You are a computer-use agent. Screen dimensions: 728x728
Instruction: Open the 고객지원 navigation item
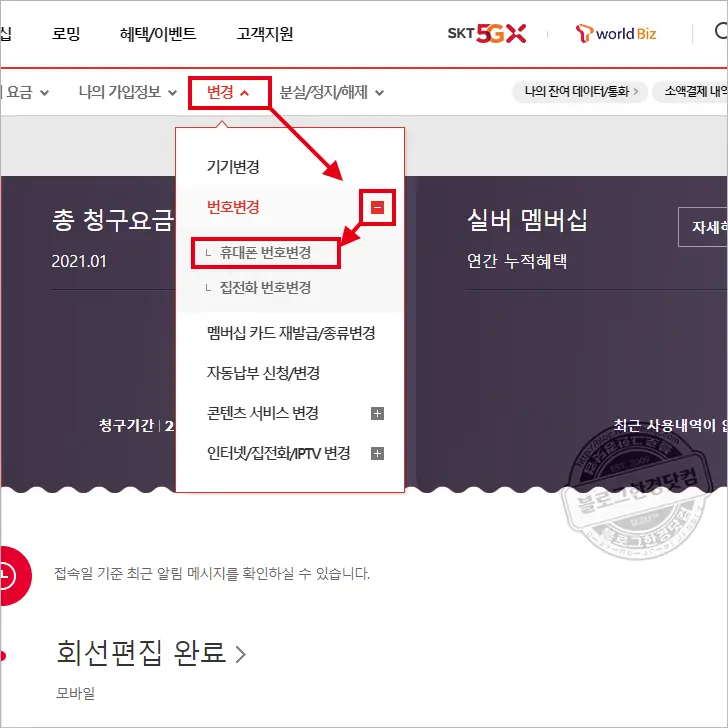coord(265,33)
